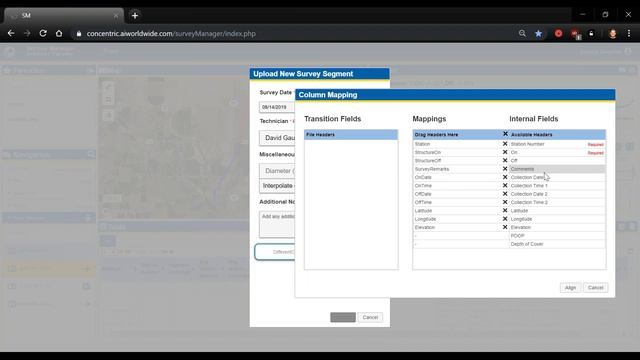
Task: Cancel the Upload New Survey Segment dialog
Action: tap(370, 317)
